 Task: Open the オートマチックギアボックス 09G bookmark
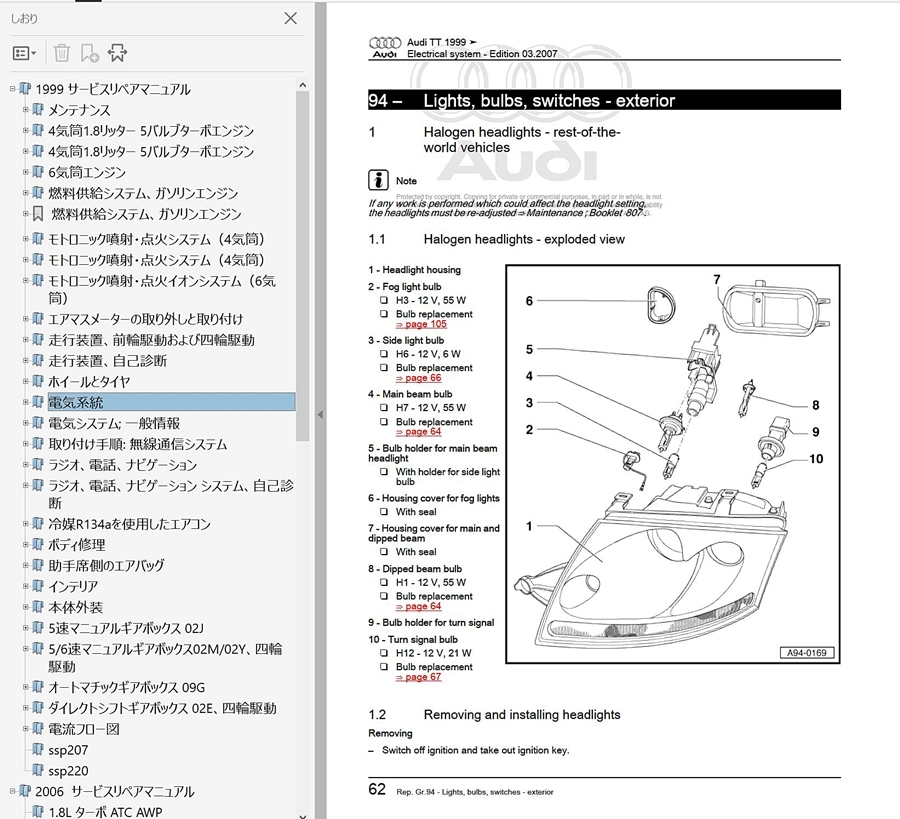pos(126,688)
